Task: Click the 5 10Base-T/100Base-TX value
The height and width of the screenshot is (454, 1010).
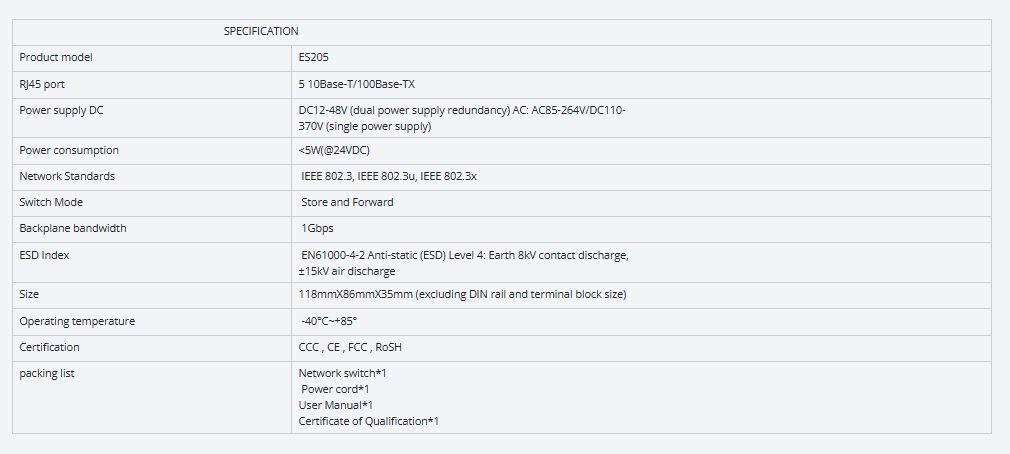Action: click(356, 84)
